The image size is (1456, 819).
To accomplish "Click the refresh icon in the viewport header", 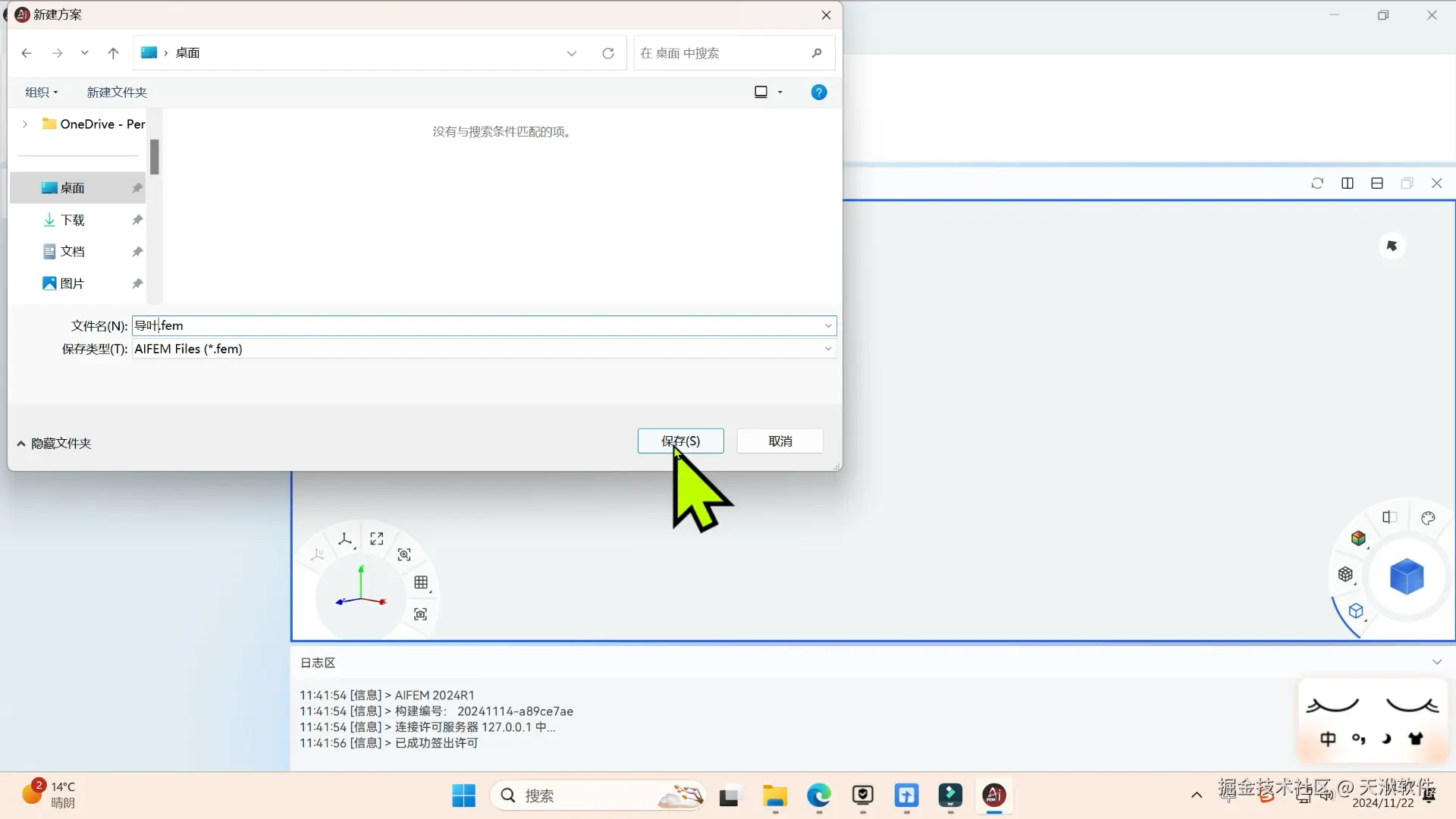I will [1317, 184].
